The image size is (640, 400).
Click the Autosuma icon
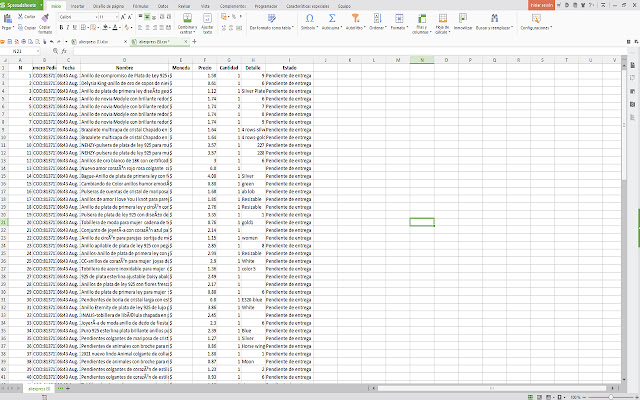pos(331,19)
